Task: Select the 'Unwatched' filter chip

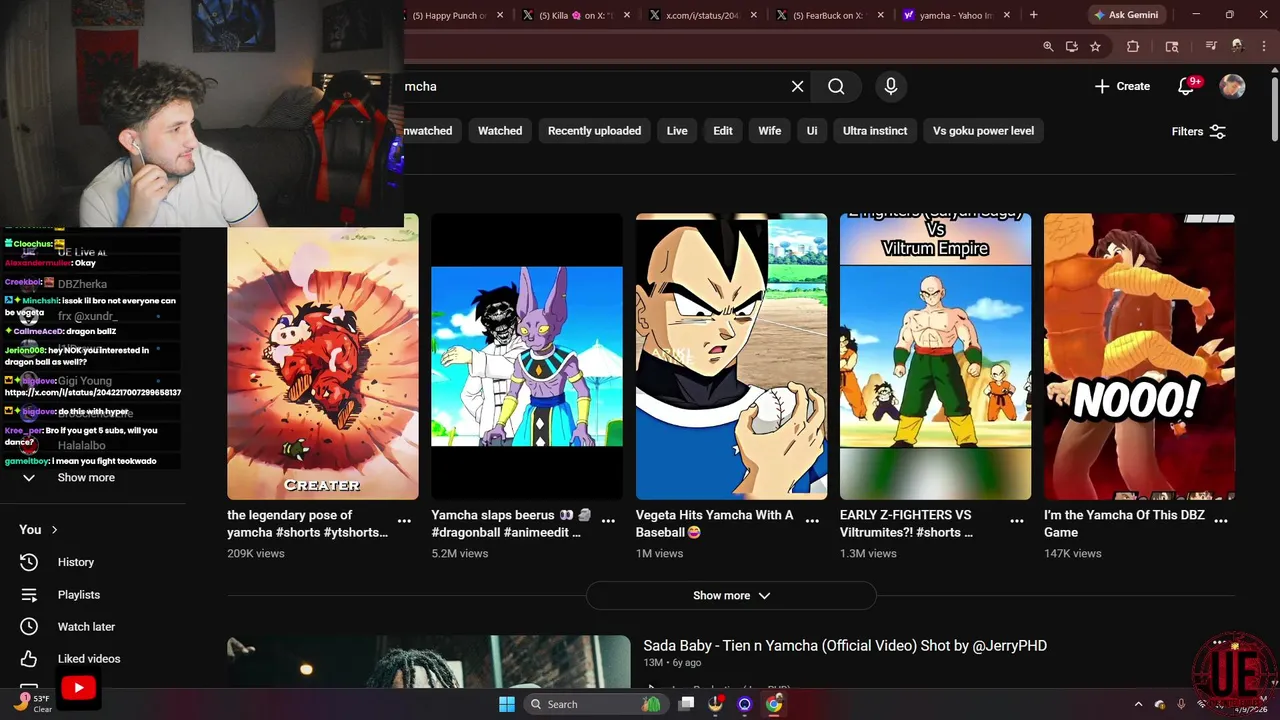Action: (x=431, y=131)
